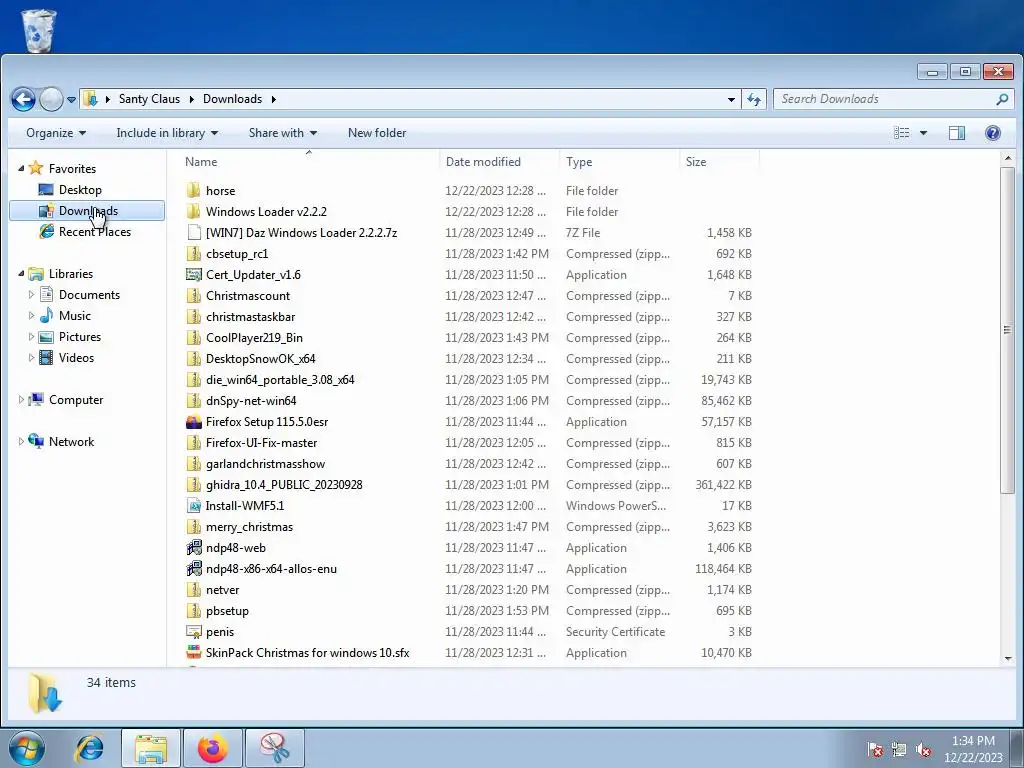Click the search magnifier icon
This screenshot has height=768, width=1024.
1002,99
